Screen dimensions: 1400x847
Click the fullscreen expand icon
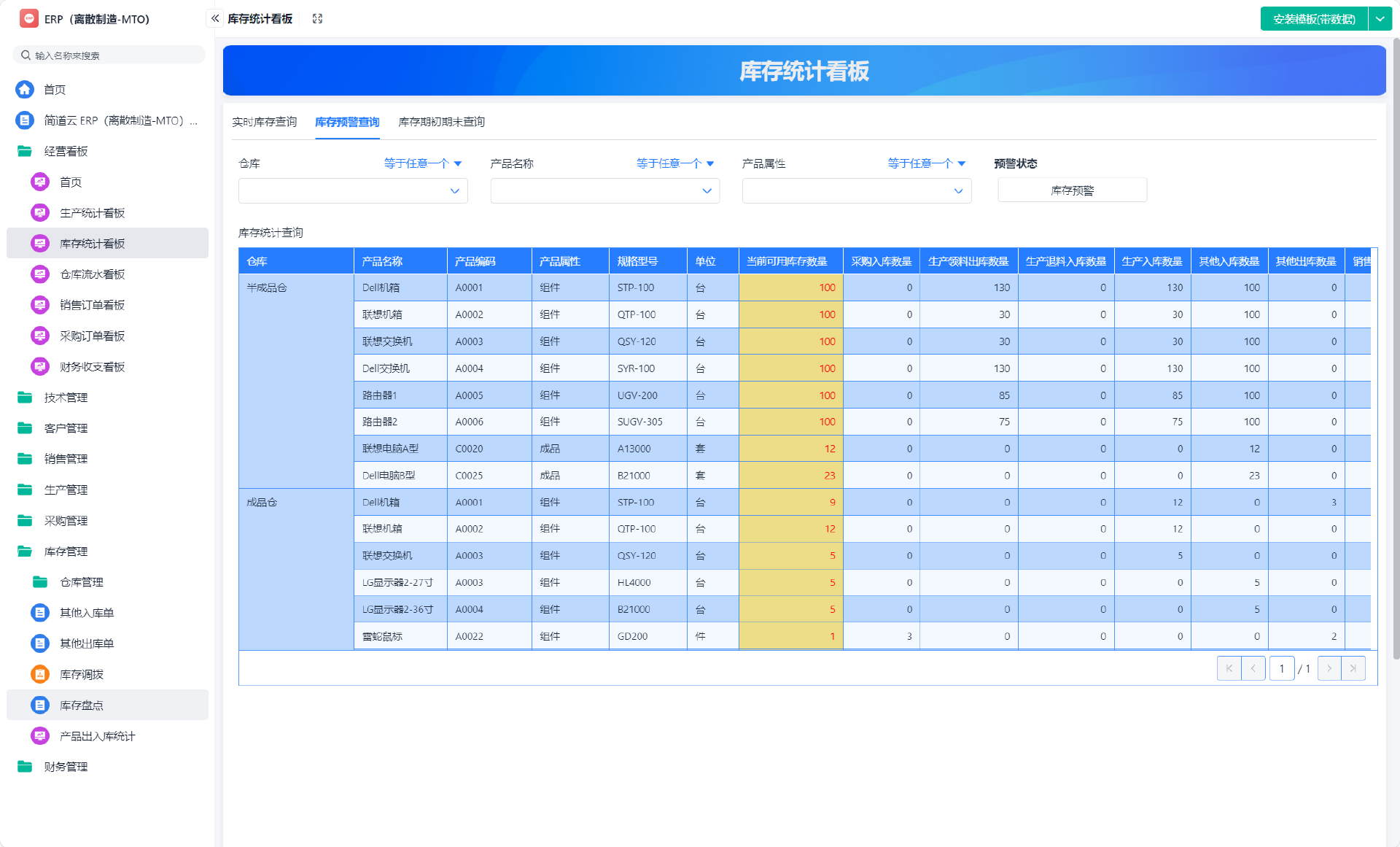pyautogui.click(x=317, y=18)
